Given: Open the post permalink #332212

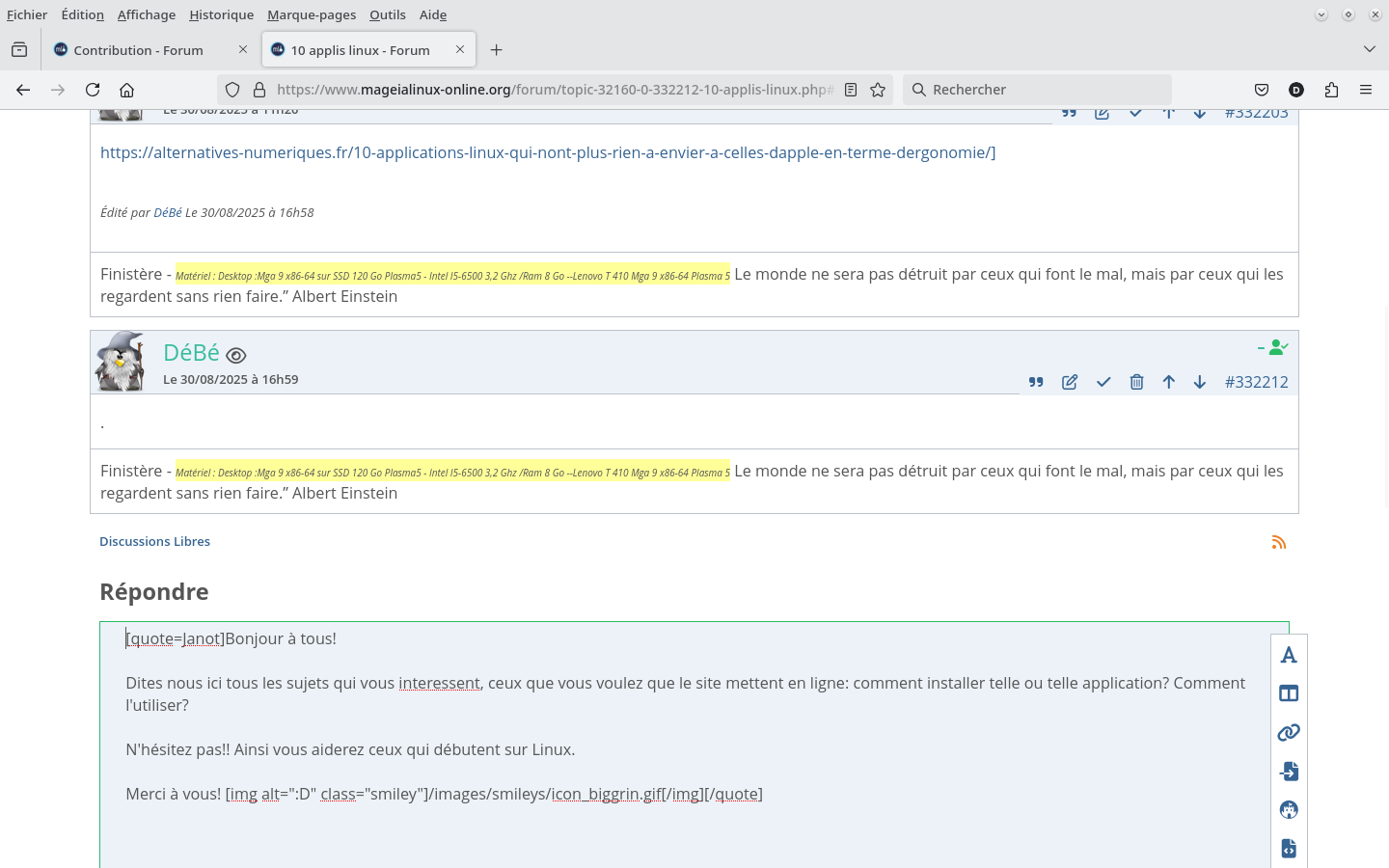Looking at the screenshot, I should tap(1256, 382).
